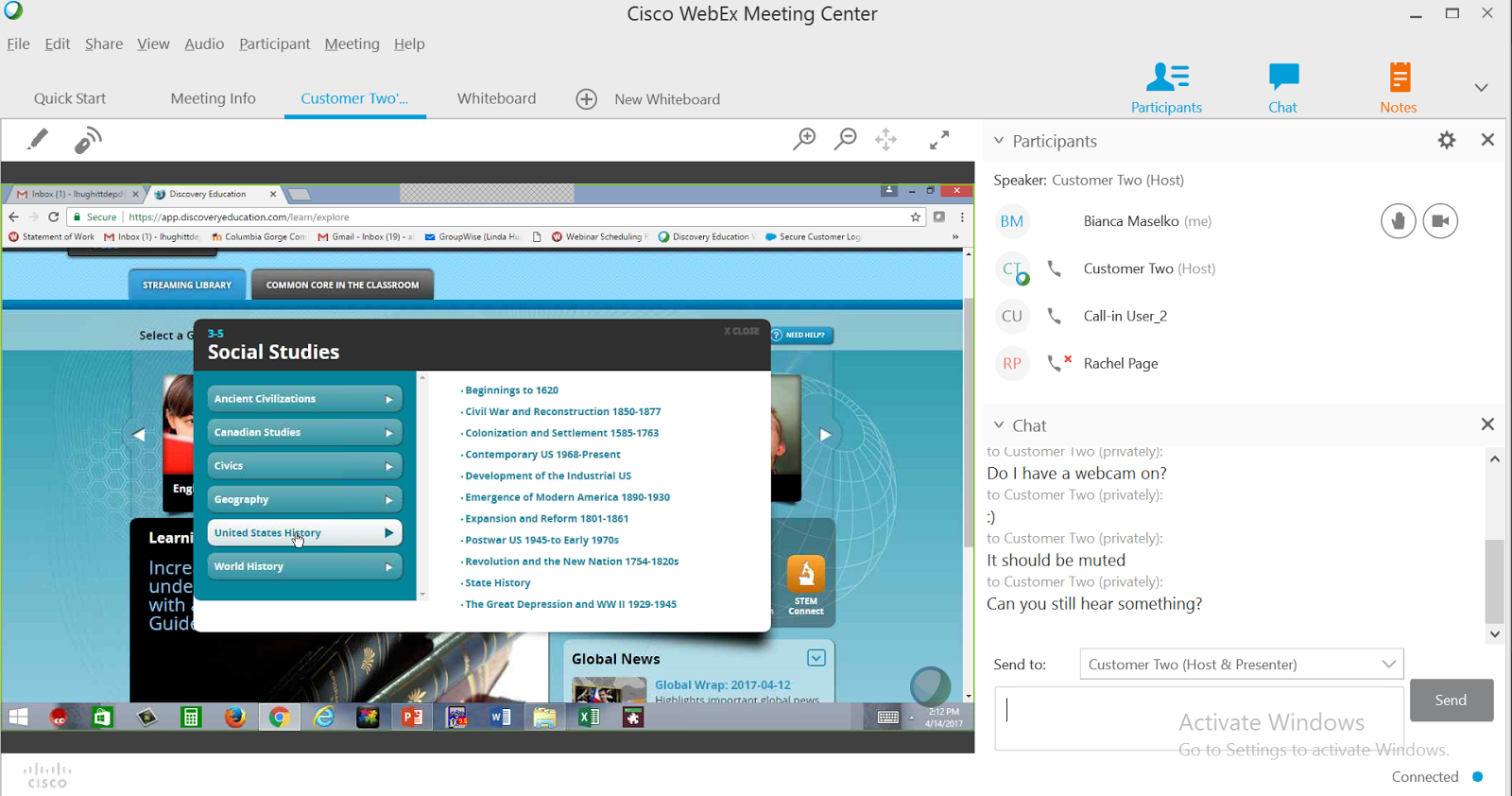Click the shared Windows Start button
This screenshot has height=796, width=1512.
click(18, 718)
